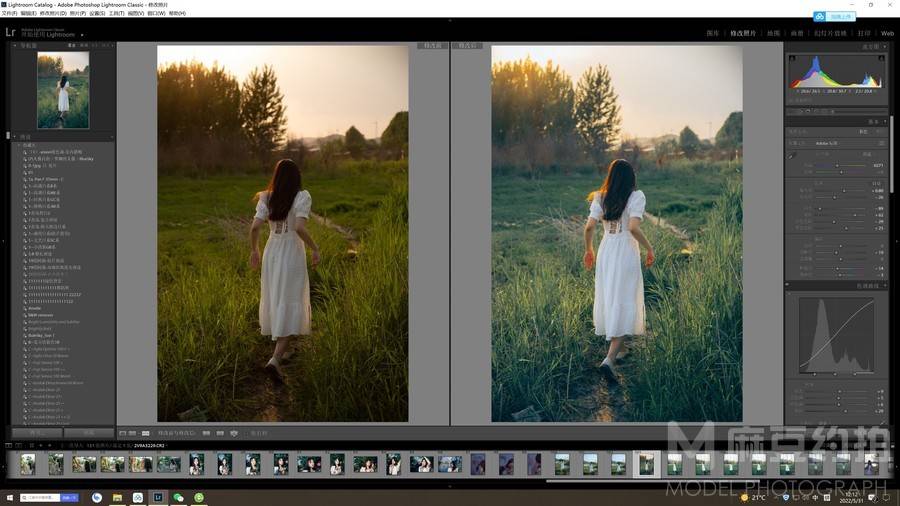Collapse the 导航器 Navigator panel

pyautogui.click(x=14, y=45)
